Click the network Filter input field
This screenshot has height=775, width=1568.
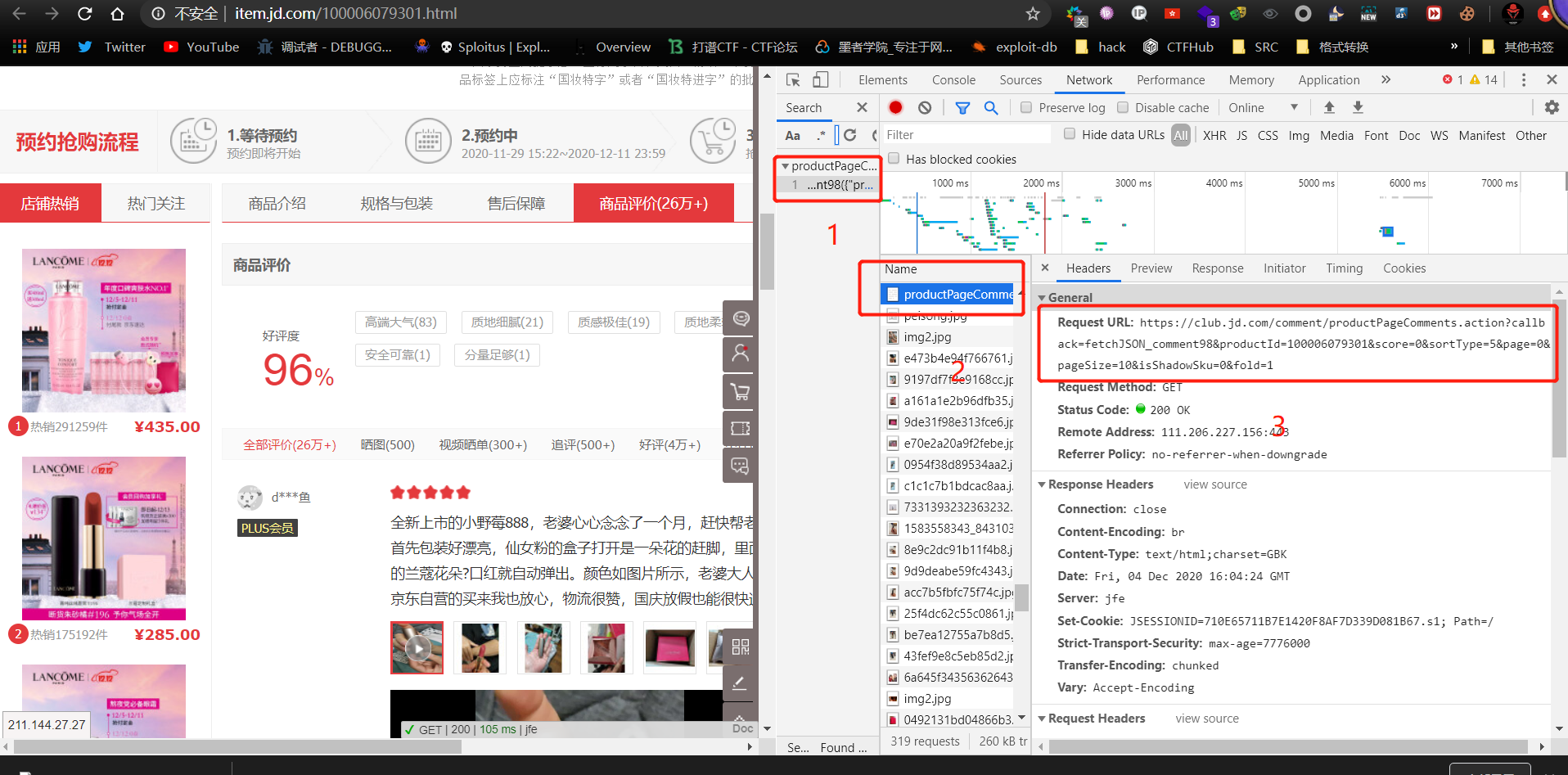966,135
